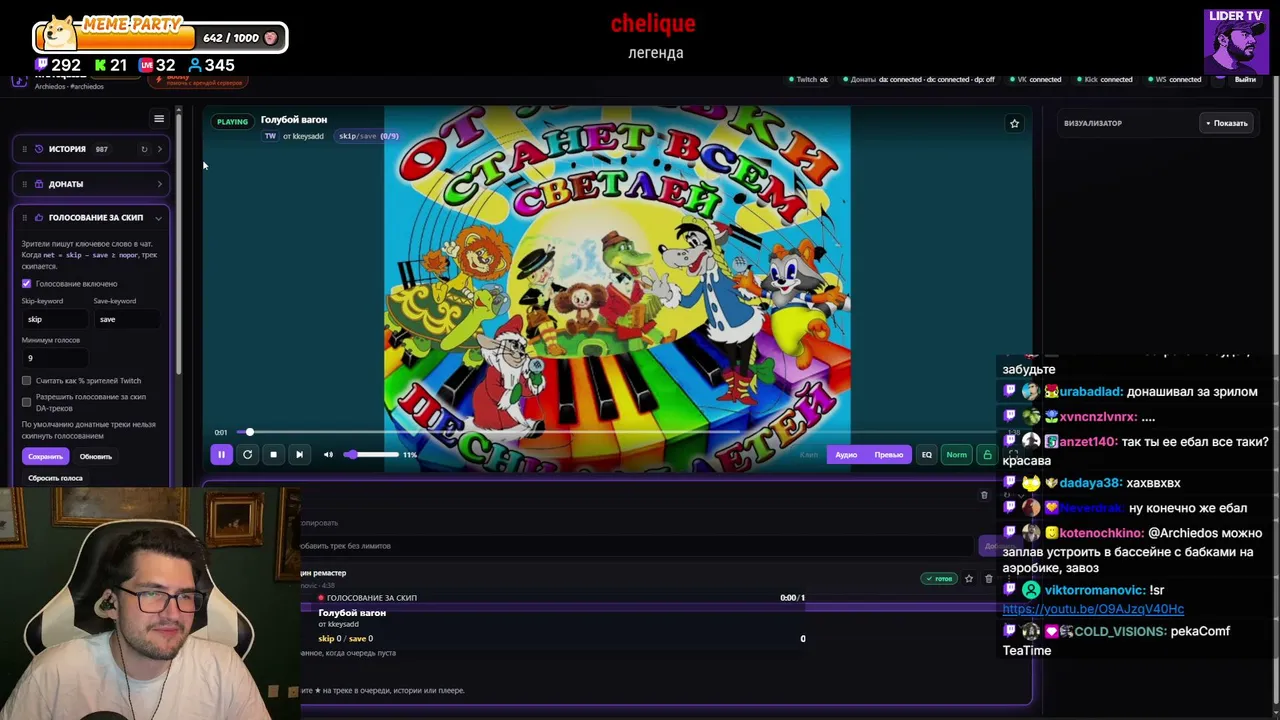The width and height of the screenshot is (1280, 720).
Task: Click the WS connected status indicator
Action: pos(1174,79)
